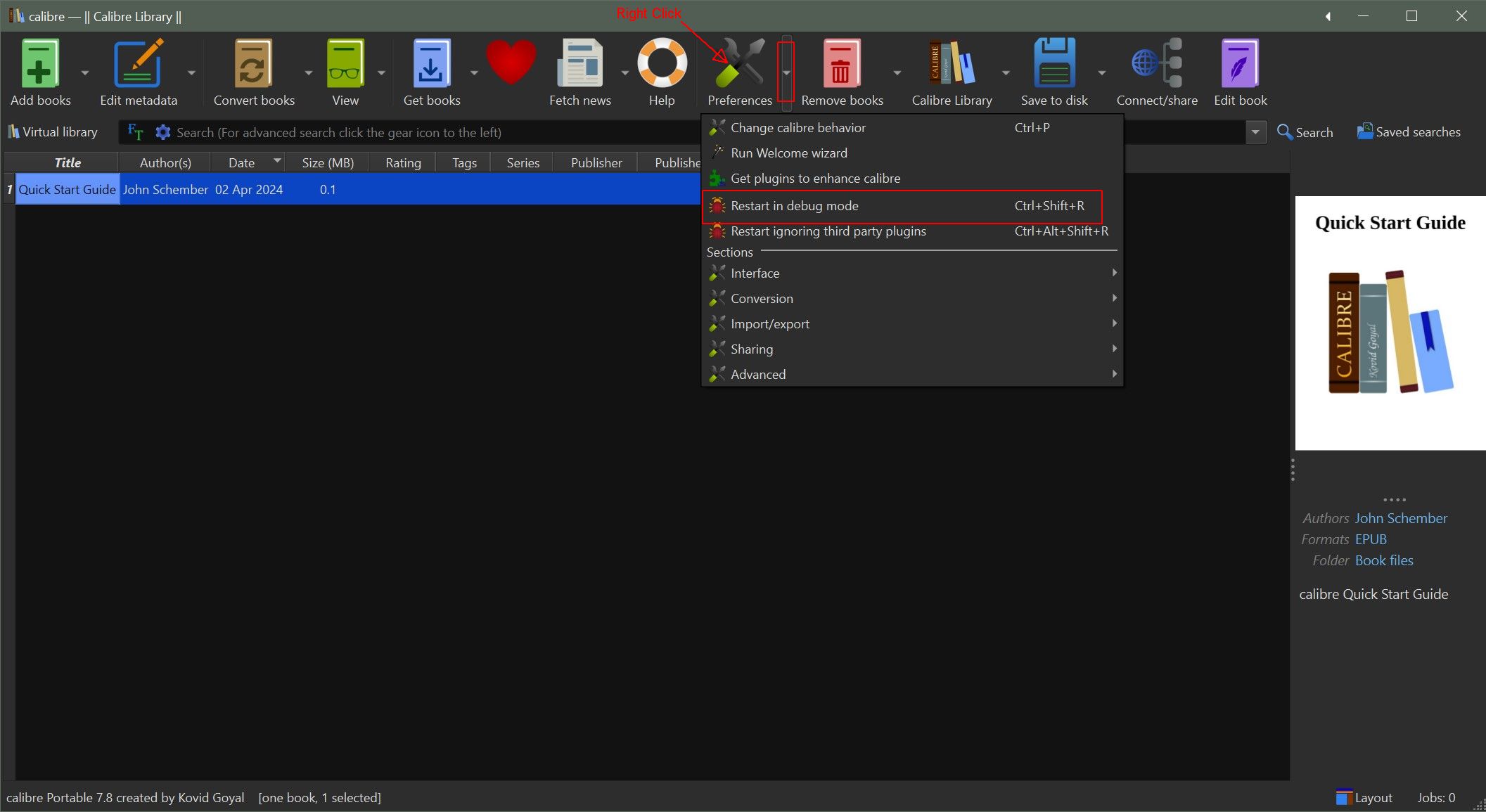
Task: Click the red Donate heart icon
Action: click(511, 63)
